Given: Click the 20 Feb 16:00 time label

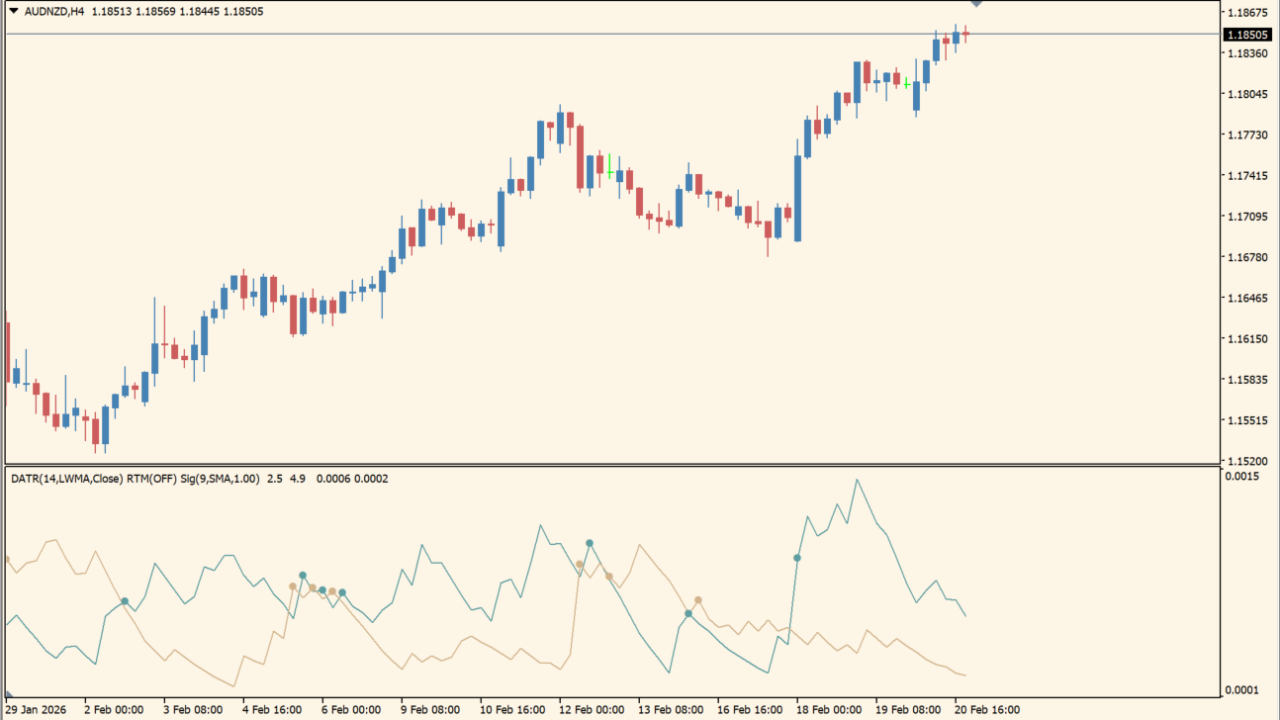Looking at the screenshot, I should pos(985,710).
